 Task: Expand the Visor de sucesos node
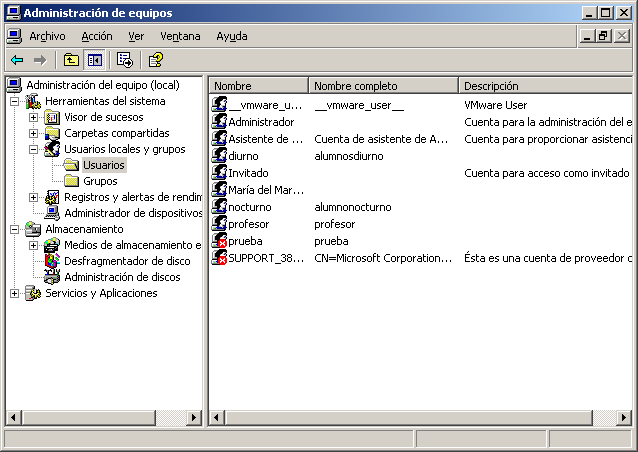click(x=33, y=117)
